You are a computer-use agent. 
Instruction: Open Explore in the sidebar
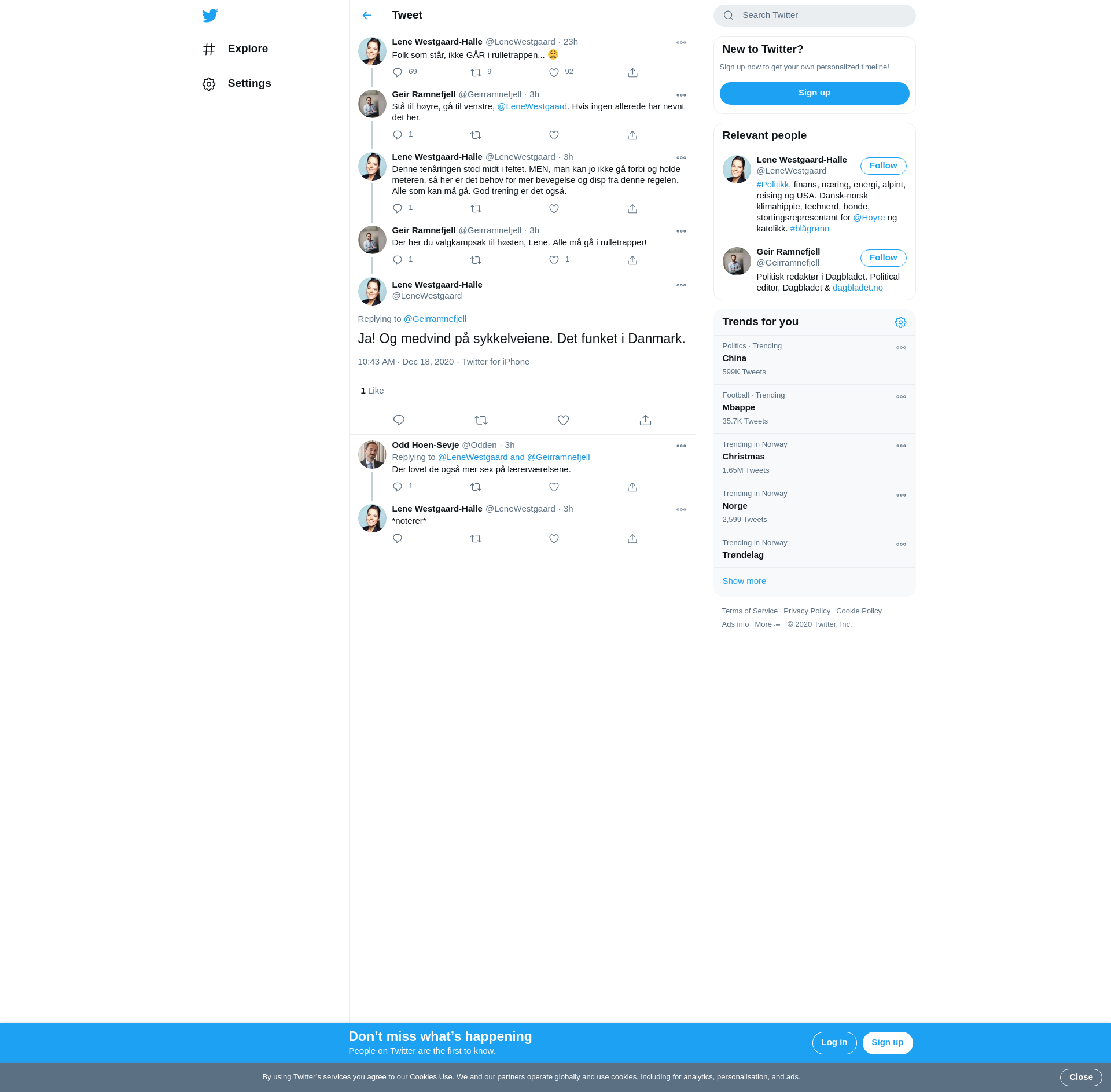point(236,49)
